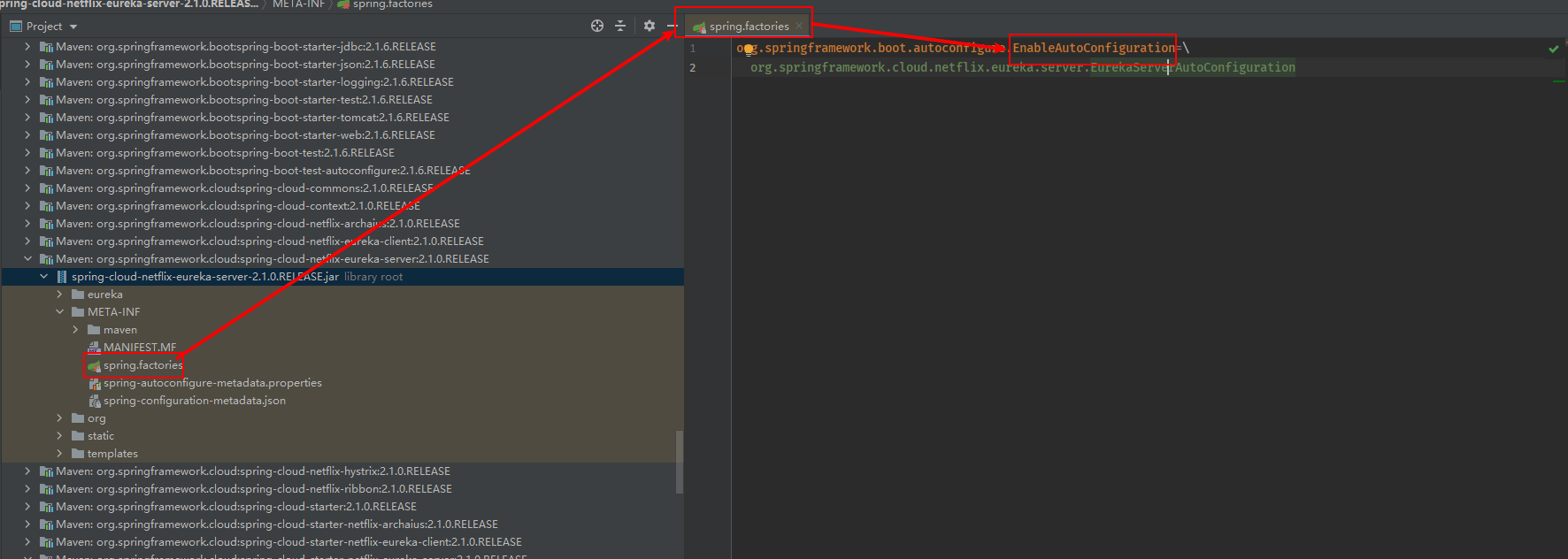Expand the static folder
The height and width of the screenshot is (559, 1568).
click(x=59, y=436)
